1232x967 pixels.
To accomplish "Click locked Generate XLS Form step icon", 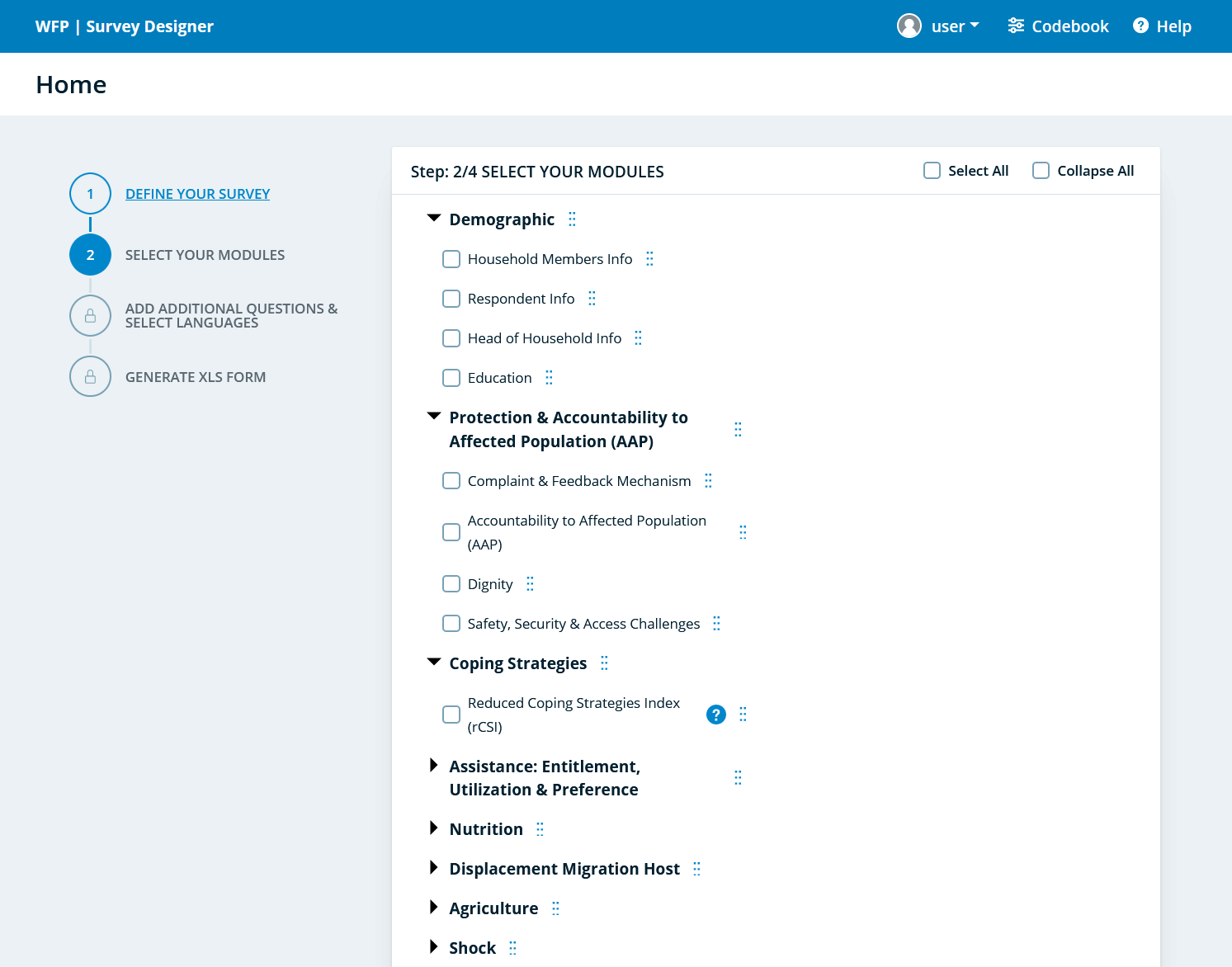I will (x=90, y=377).
